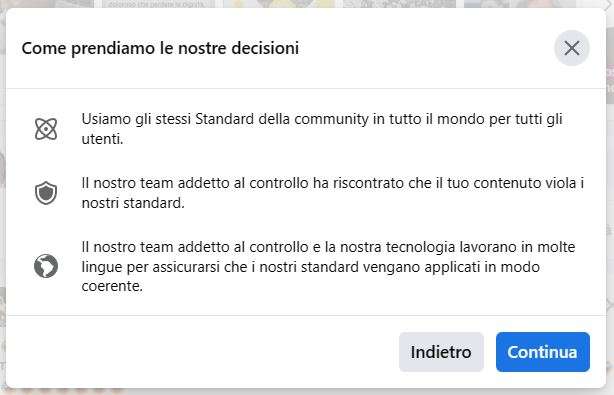The height and width of the screenshot is (395, 614).
Task: Click the blank header space beside the title
Action: pyautogui.click(x=426, y=48)
